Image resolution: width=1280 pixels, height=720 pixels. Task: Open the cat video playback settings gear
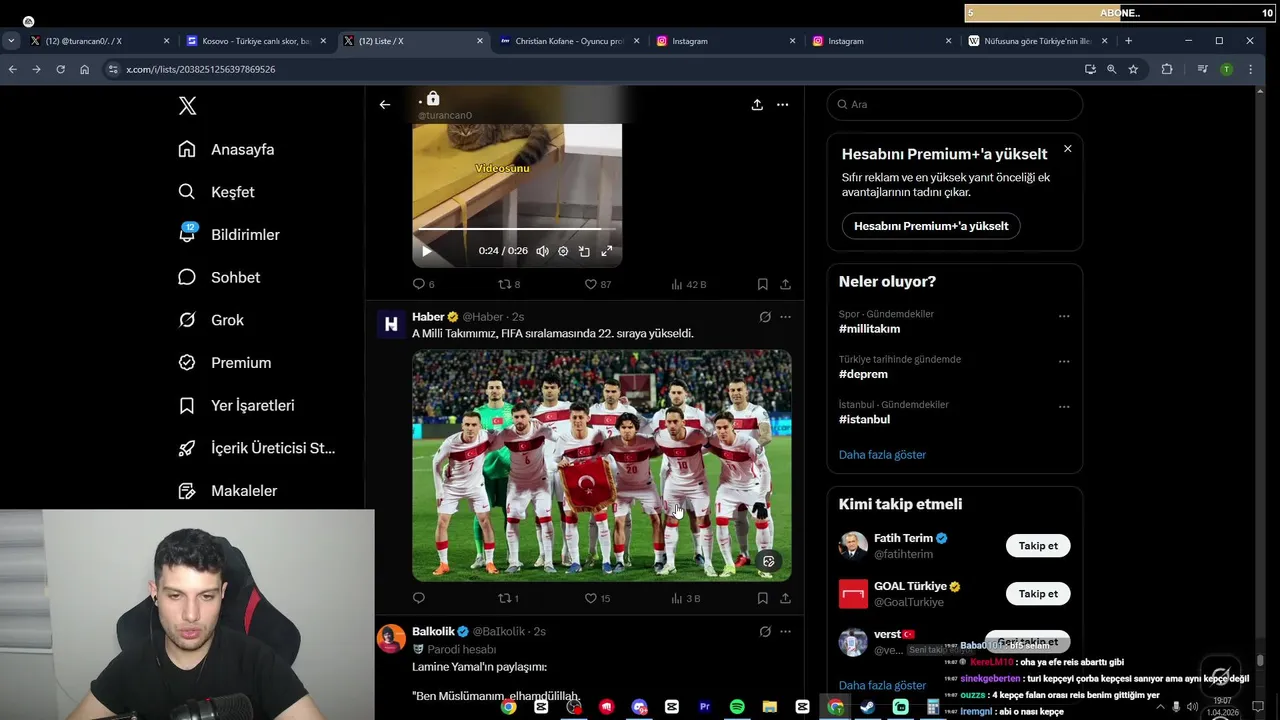coord(563,251)
